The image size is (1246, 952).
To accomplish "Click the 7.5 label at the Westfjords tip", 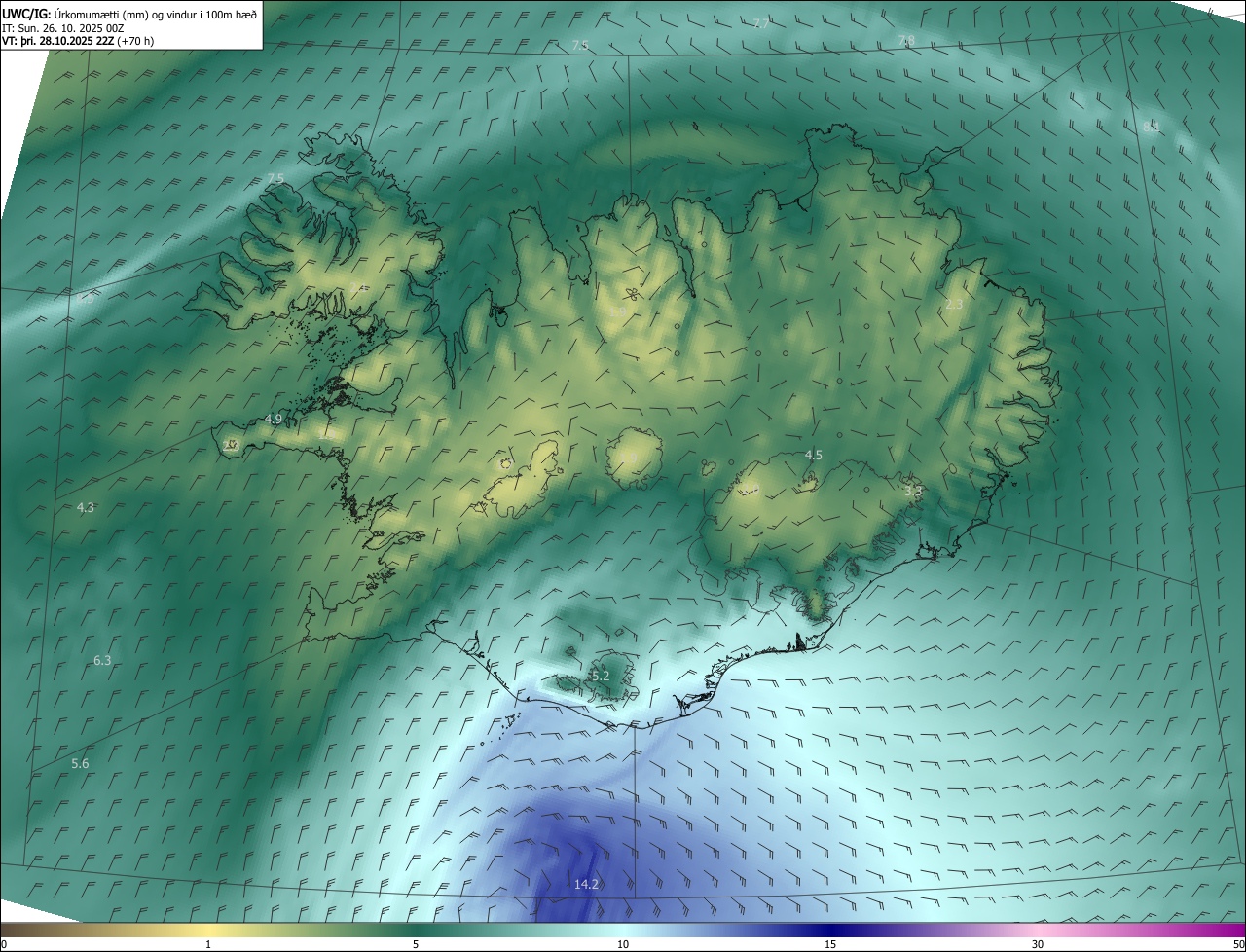I will click(275, 178).
